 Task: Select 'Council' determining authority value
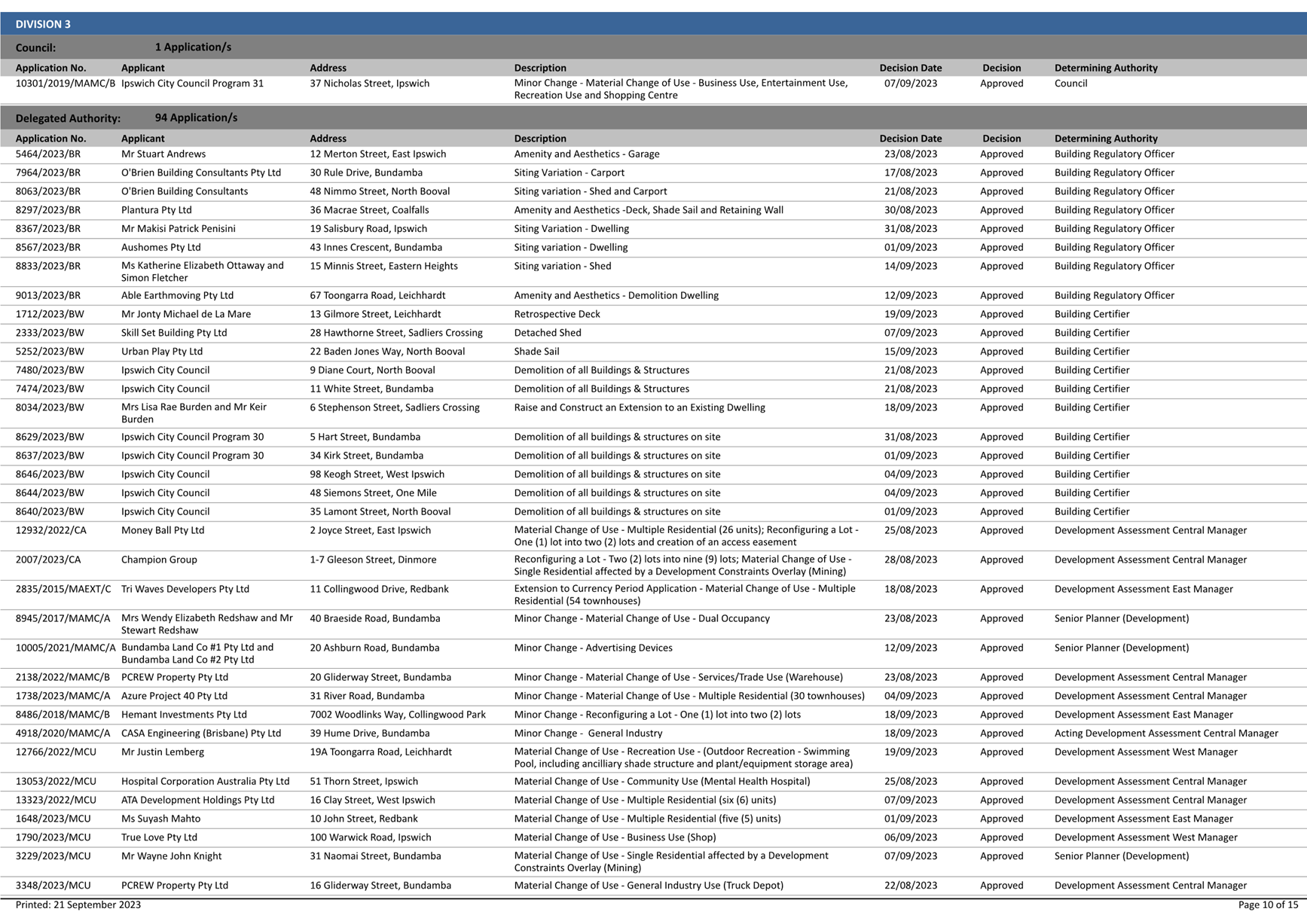click(x=1070, y=84)
